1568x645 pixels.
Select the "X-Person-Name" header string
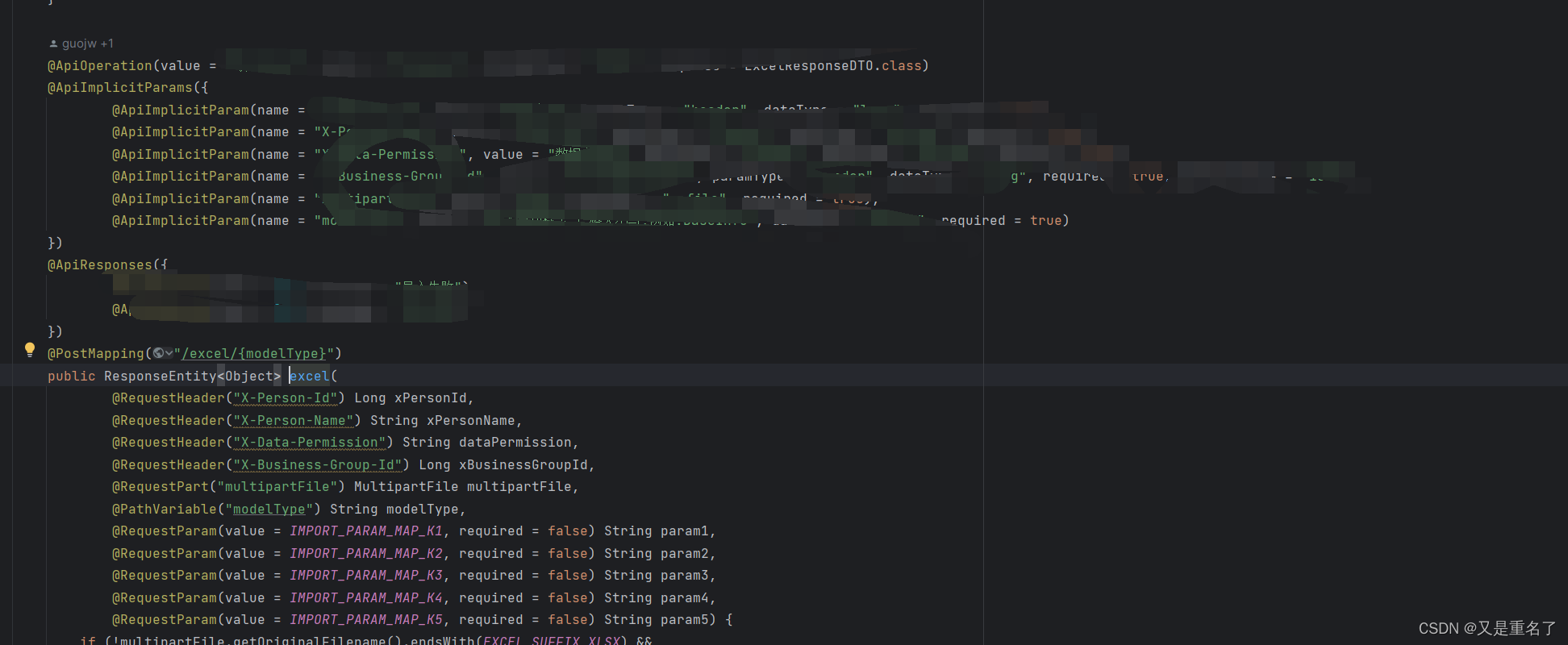click(x=294, y=421)
